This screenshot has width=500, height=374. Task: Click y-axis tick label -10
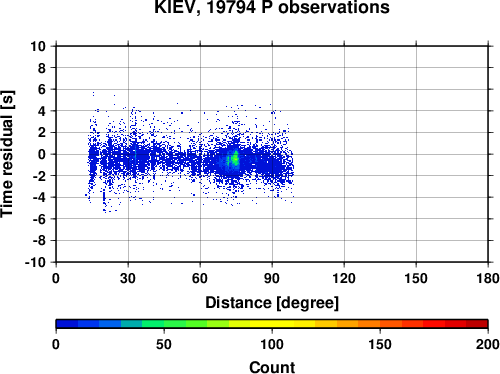click(x=35, y=262)
